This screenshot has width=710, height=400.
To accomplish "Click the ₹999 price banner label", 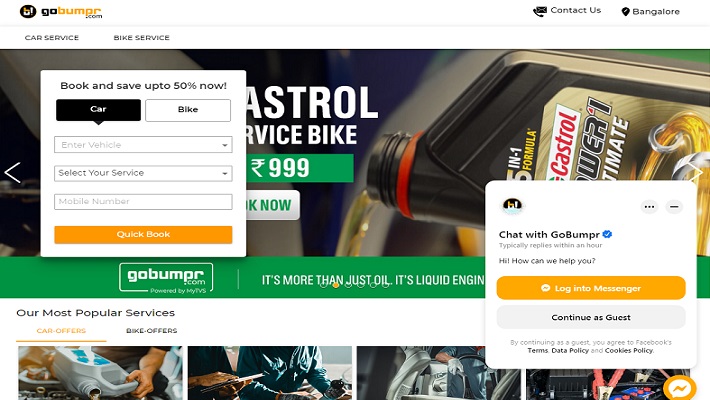I will coord(300,168).
